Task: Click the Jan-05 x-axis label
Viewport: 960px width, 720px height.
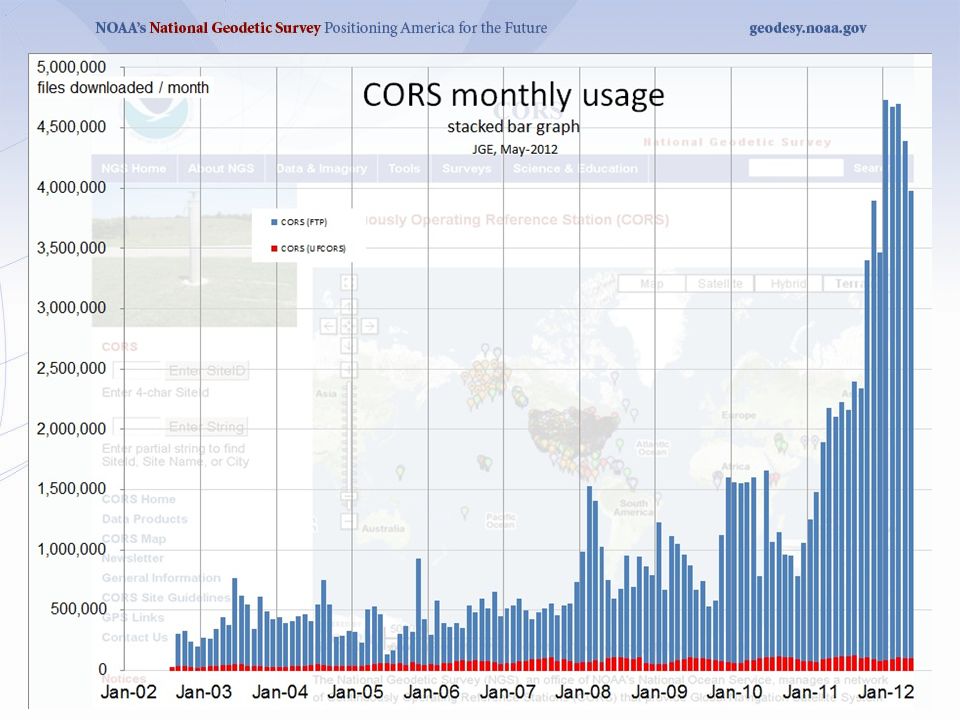Action: [356, 692]
